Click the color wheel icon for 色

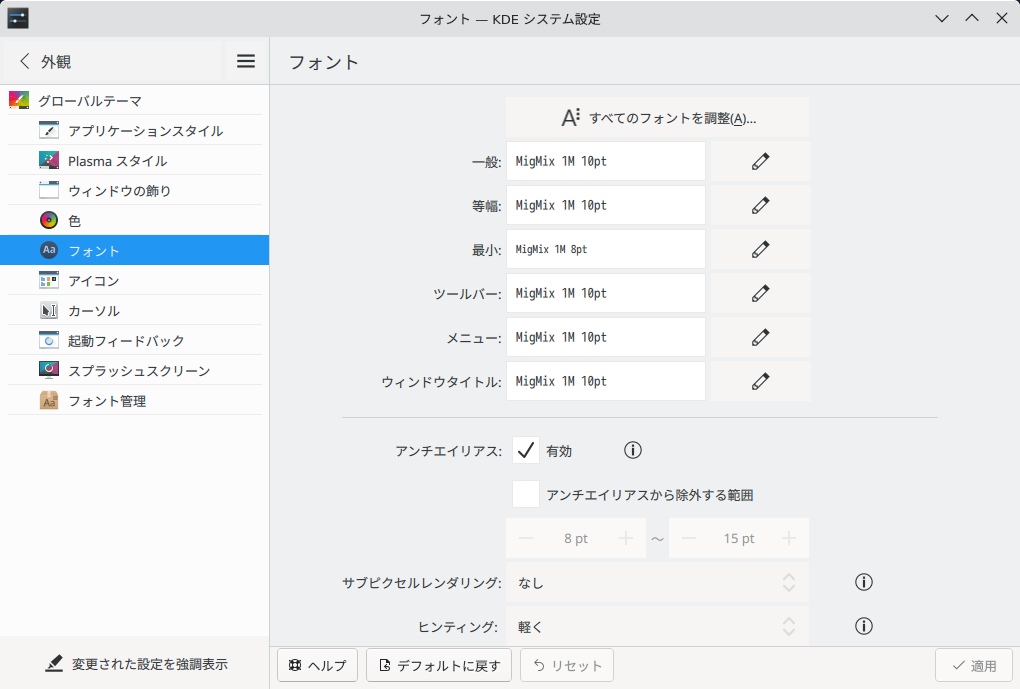pos(49,220)
